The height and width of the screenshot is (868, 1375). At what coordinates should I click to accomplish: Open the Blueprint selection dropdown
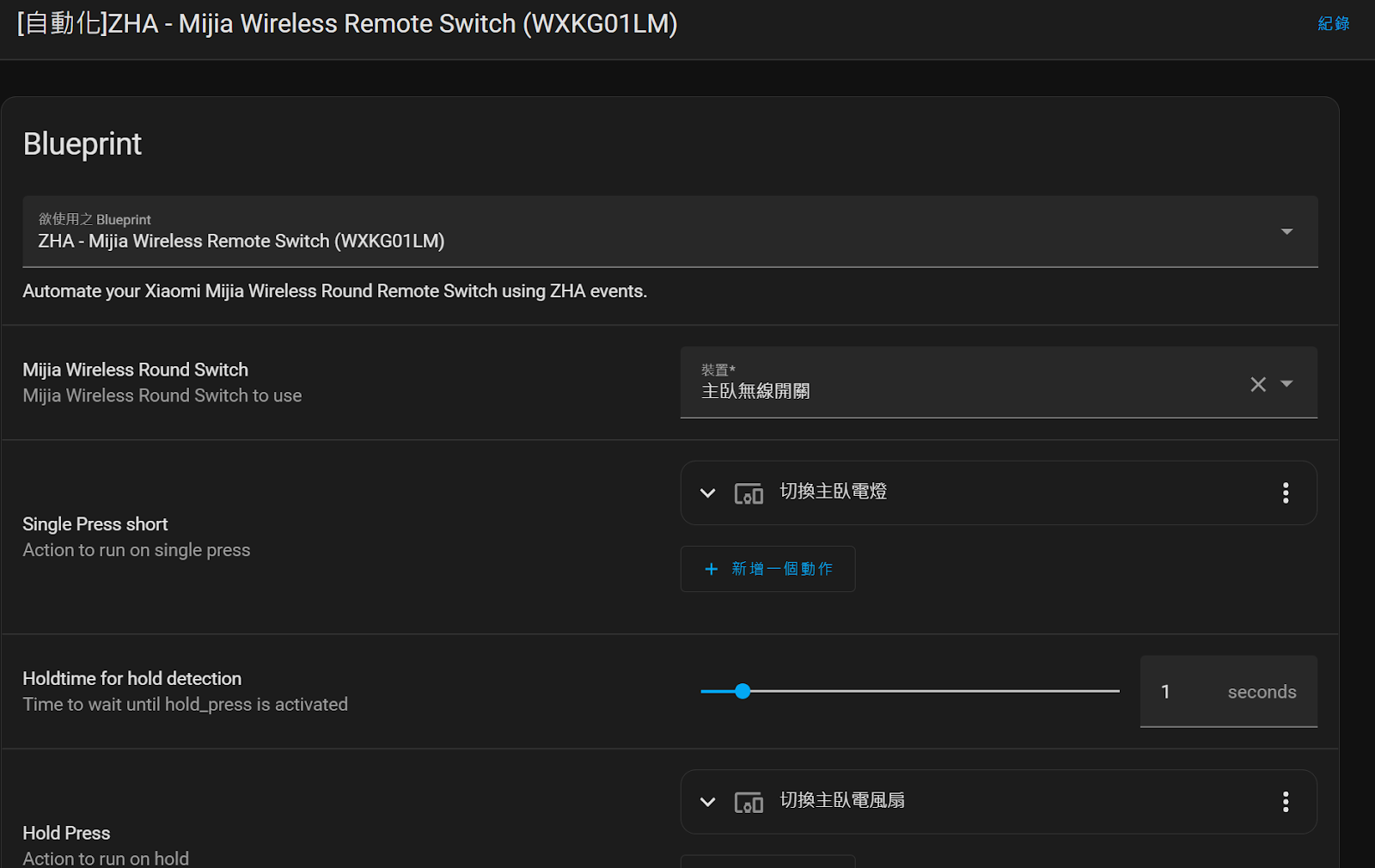pos(670,231)
